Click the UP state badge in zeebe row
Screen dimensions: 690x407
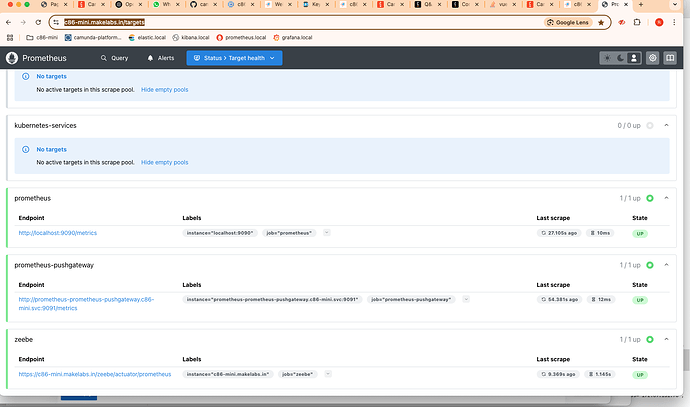point(640,375)
